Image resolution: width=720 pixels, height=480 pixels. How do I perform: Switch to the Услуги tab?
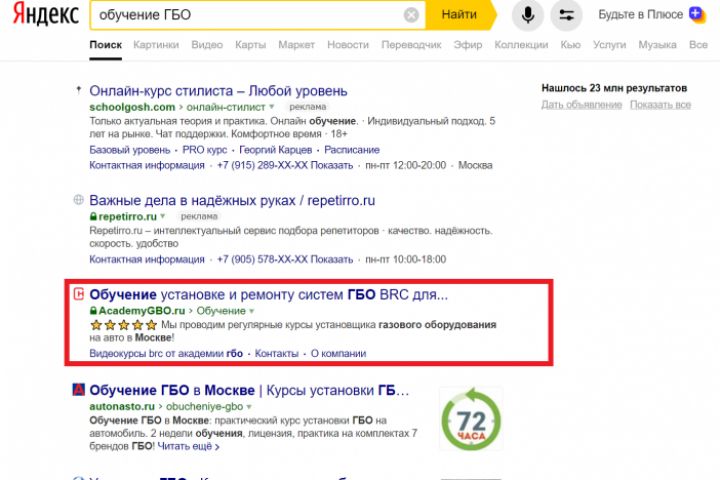point(609,45)
